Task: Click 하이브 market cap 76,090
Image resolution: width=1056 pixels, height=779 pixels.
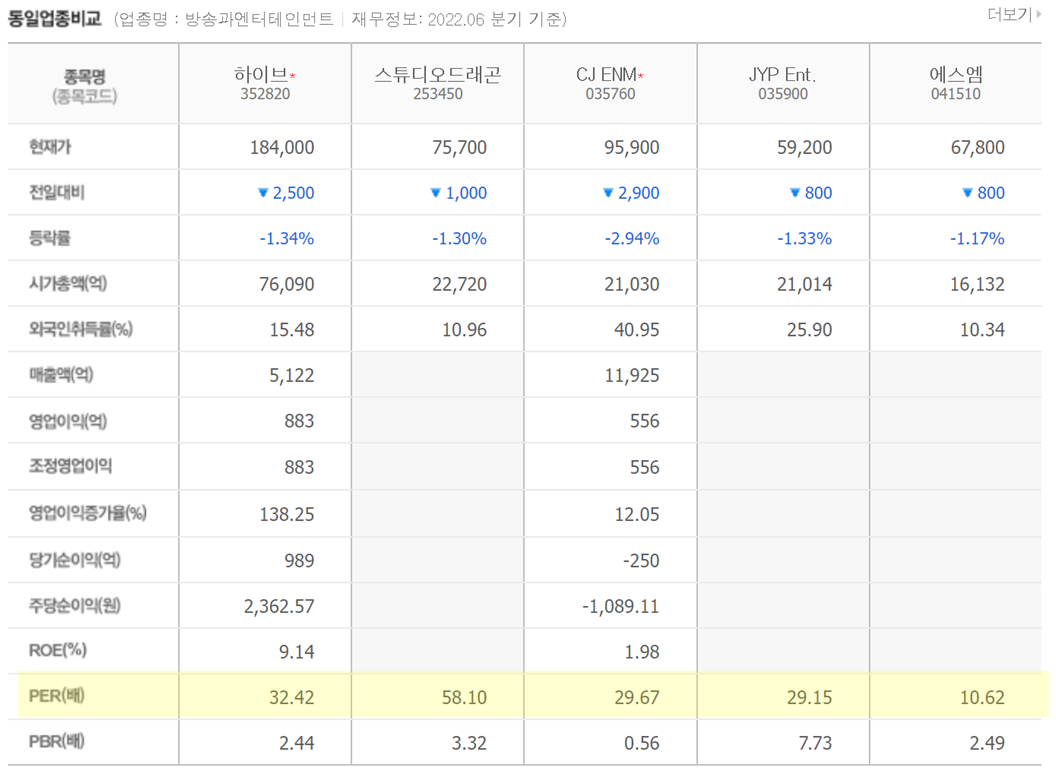Action: point(287,284)
